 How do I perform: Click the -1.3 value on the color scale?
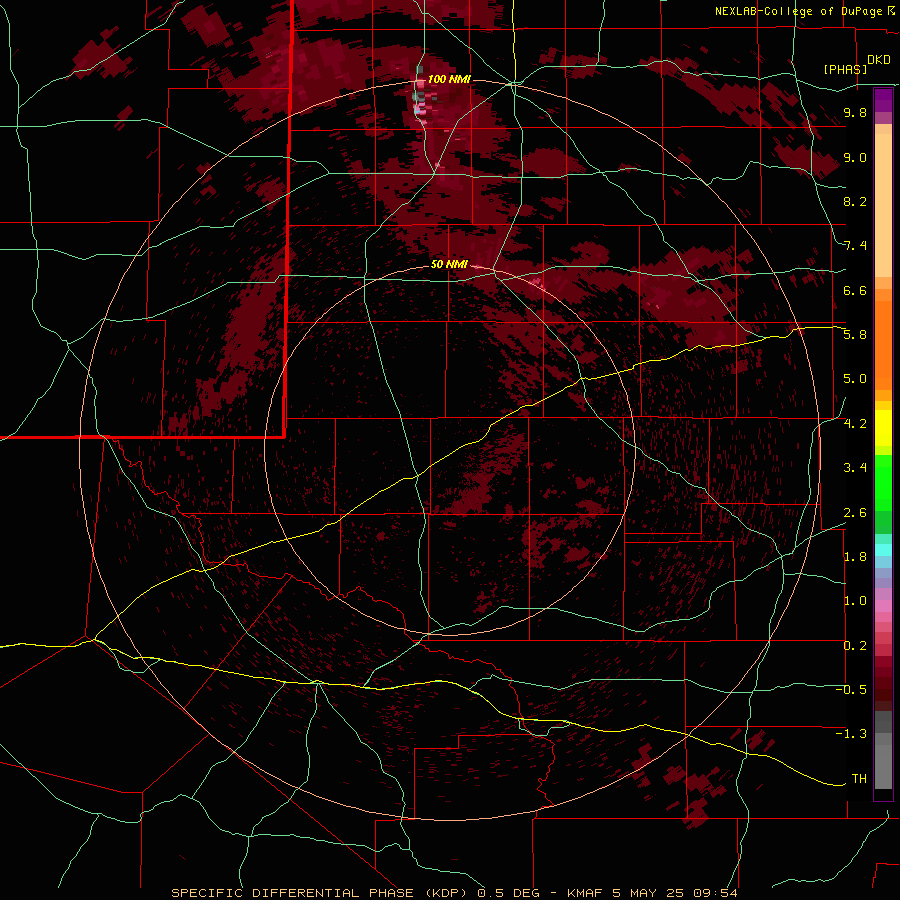point(852,734)
